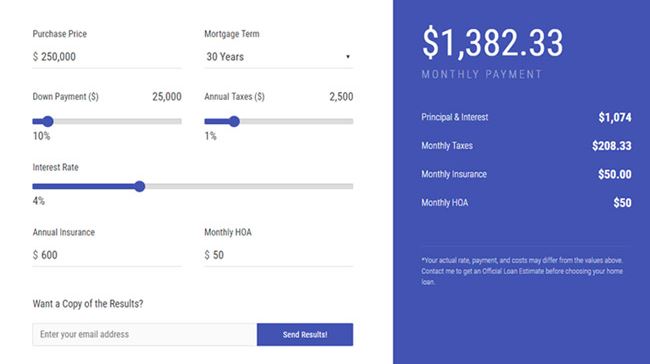Click the dropdown arrow beside 30 Years

[x=348, y=57]
